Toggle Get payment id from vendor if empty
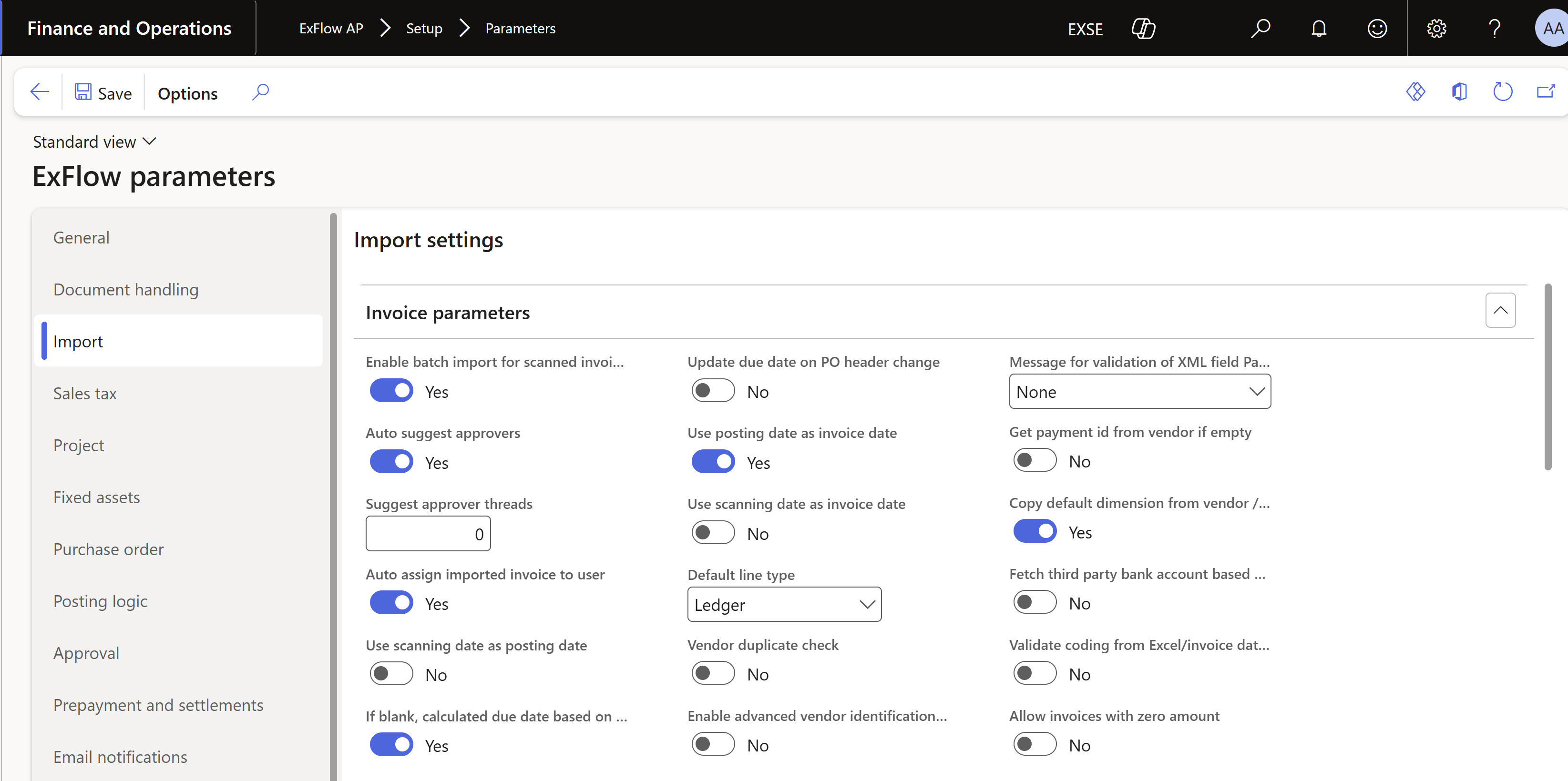The width and height of the screenshot is (1568, 781). coord(1035,460)
